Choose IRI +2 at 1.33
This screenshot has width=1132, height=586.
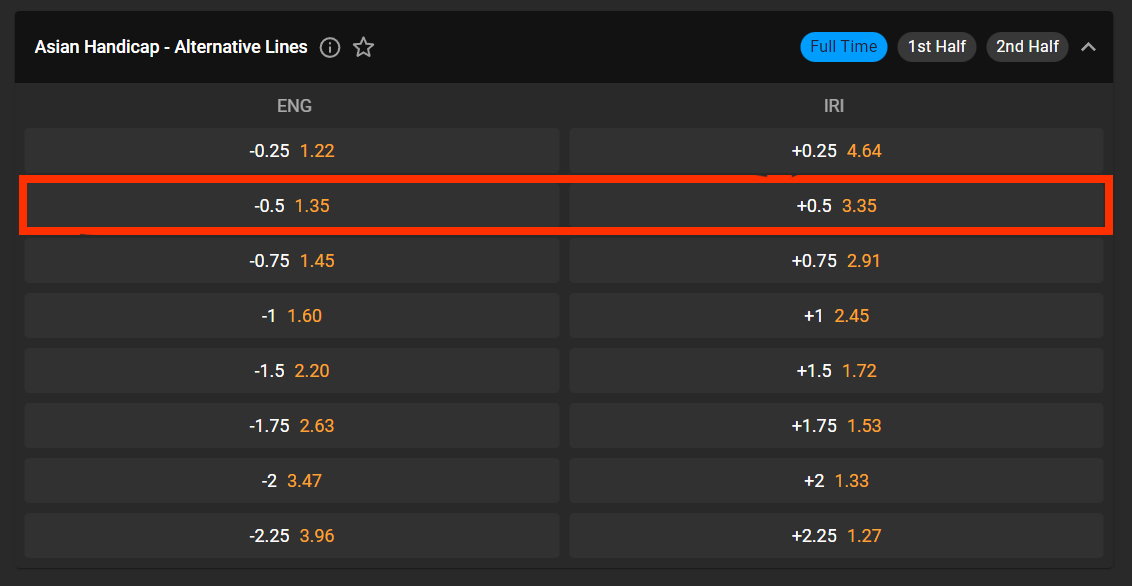(836, 480)
